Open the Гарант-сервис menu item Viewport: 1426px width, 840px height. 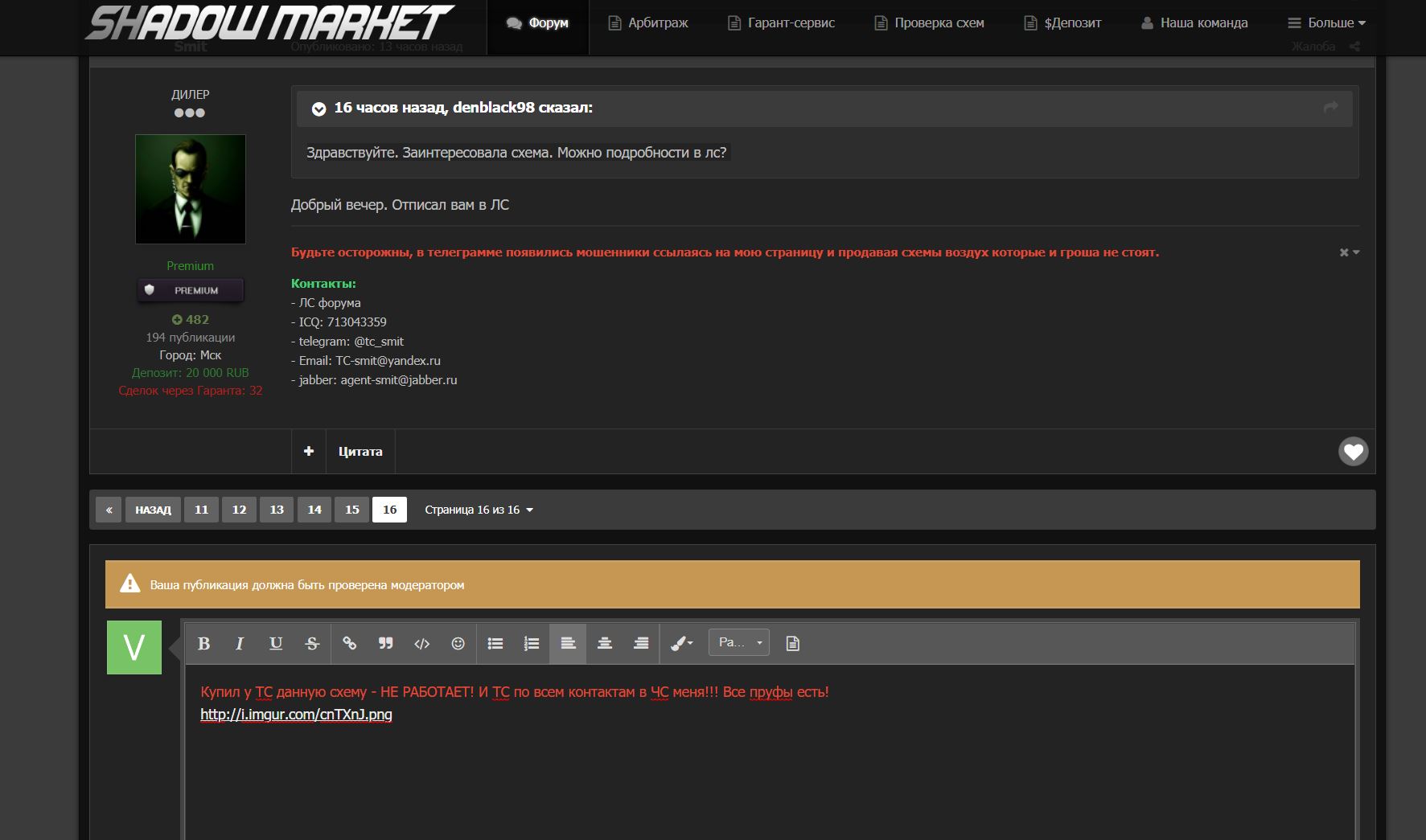[781, 23]
